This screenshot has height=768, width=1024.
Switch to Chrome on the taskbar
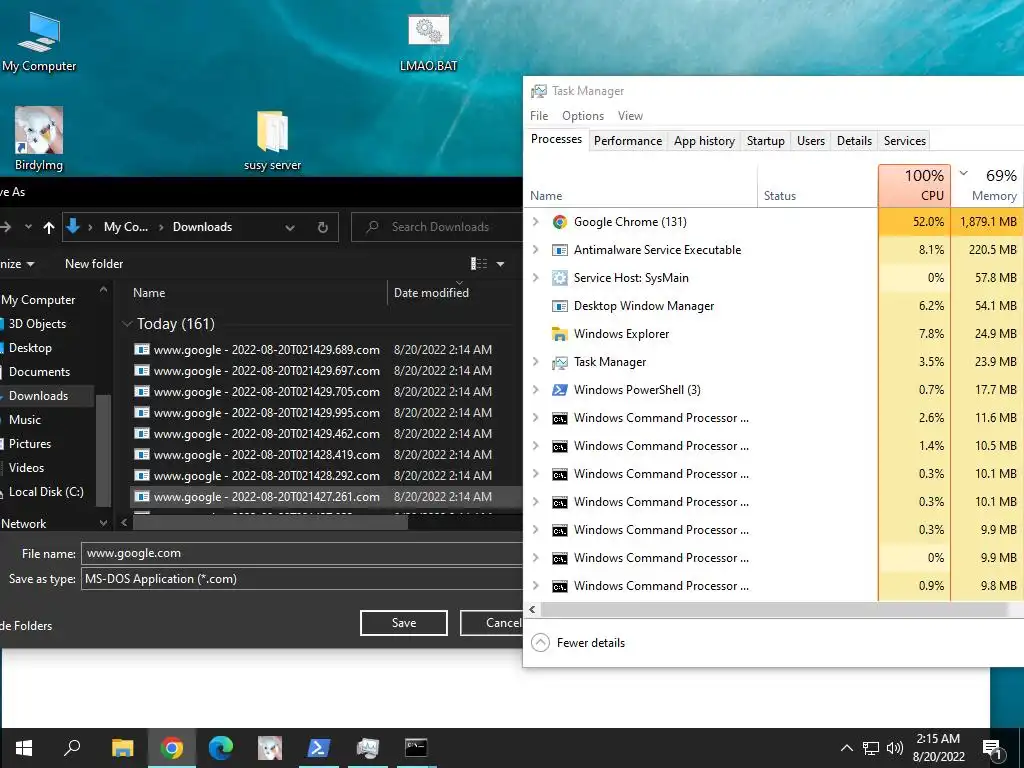point(172,748)
